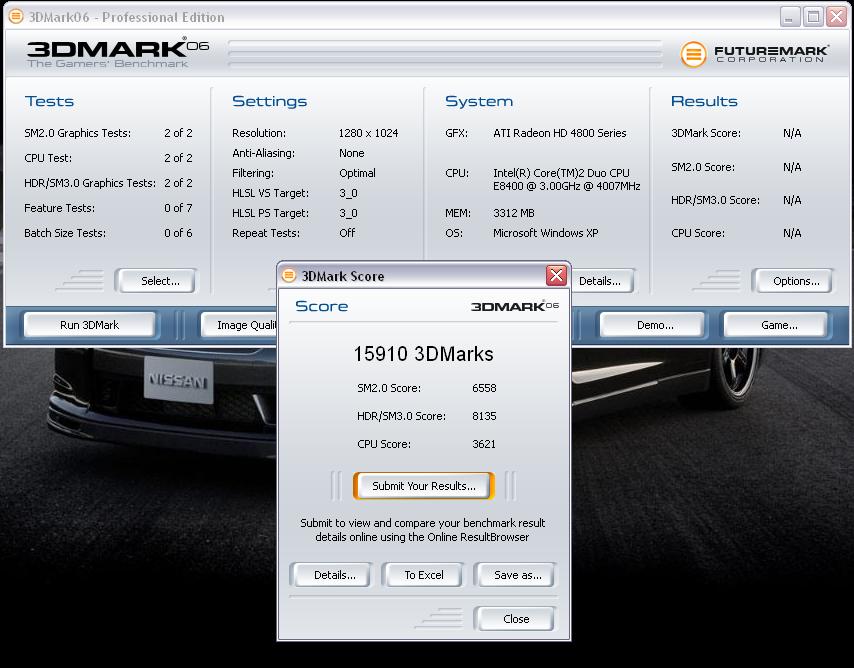Open system Details... in main window

[x=602, y=281]
